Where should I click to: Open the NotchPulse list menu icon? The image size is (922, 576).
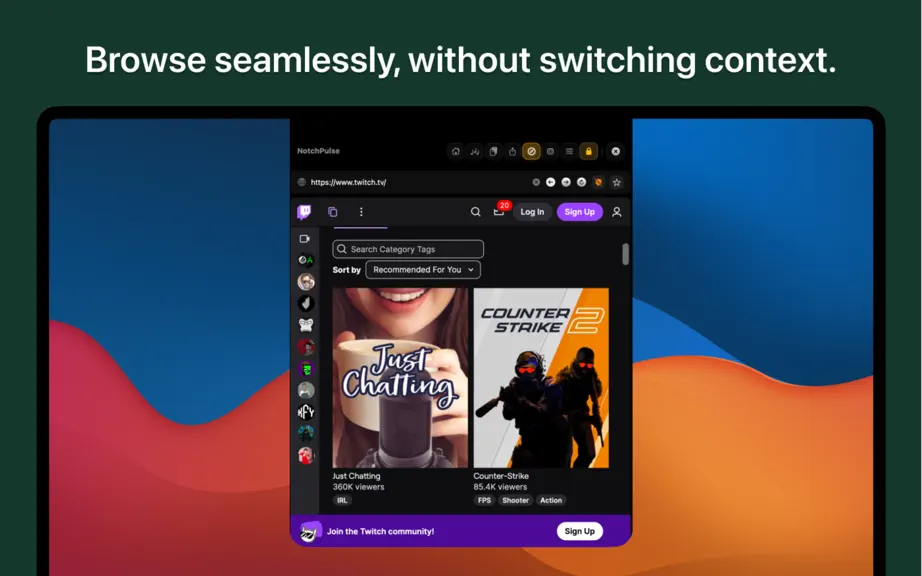pos(569,152)
